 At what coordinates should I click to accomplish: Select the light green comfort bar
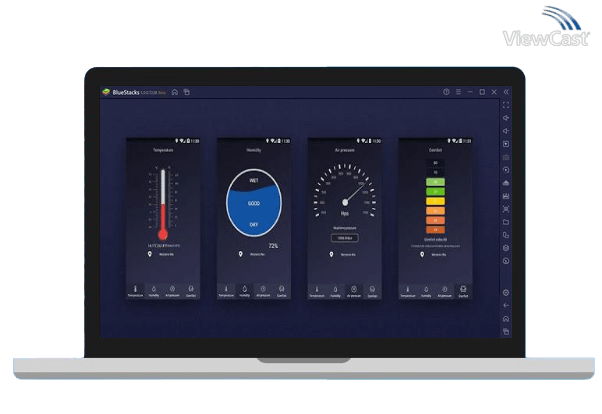[435, 182]
